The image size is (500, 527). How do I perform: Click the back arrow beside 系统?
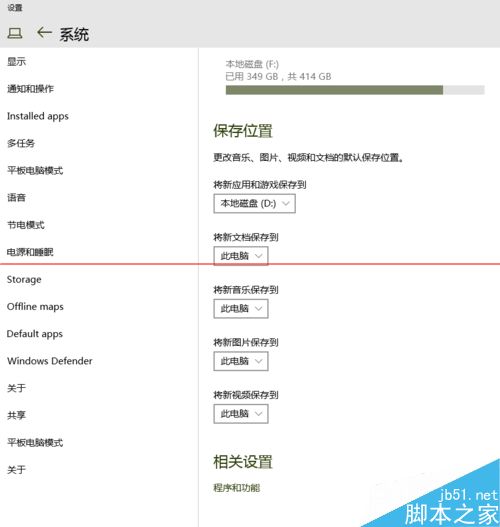44,33
